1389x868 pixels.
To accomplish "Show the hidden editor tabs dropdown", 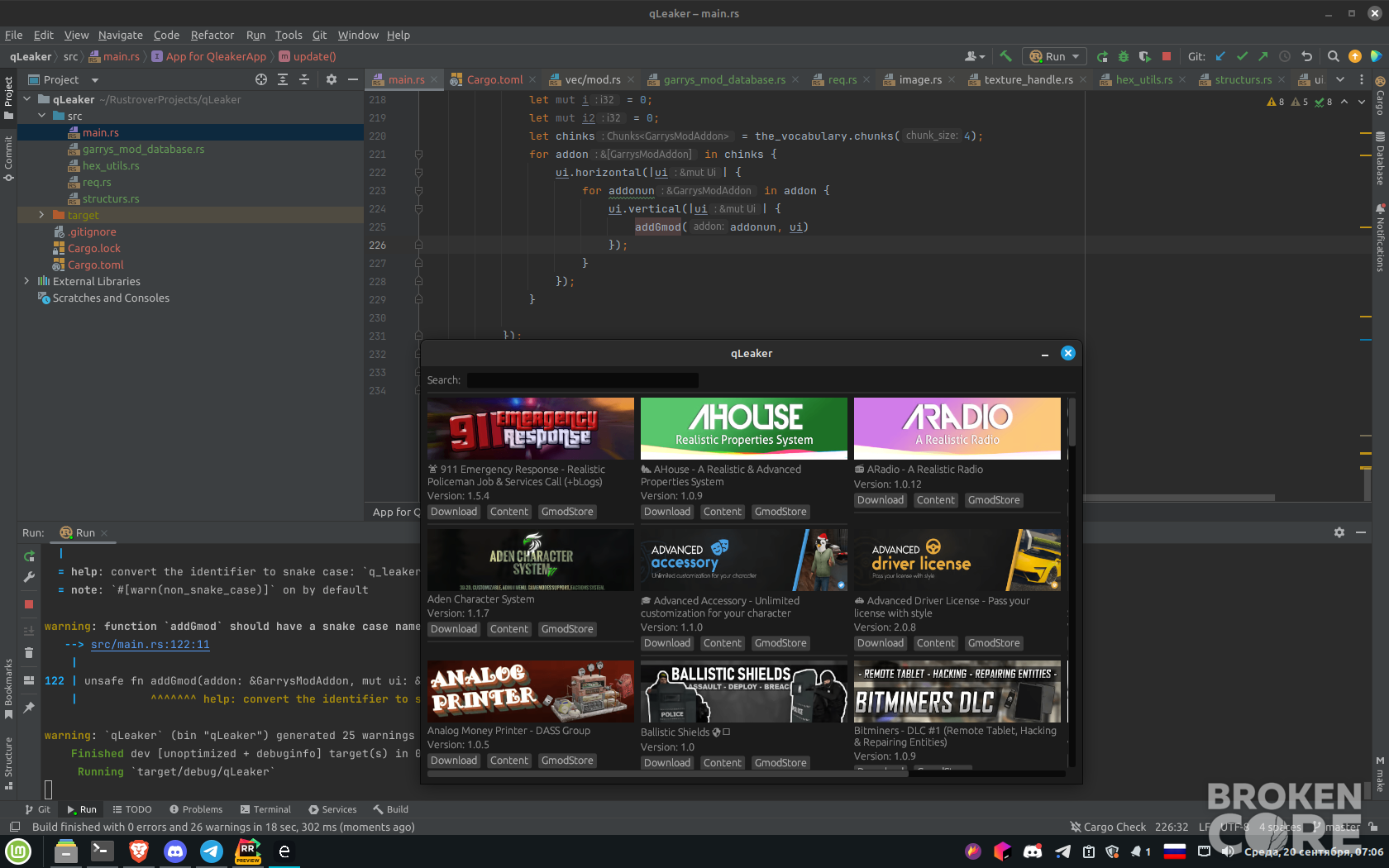I will [x=1340, y=79].
